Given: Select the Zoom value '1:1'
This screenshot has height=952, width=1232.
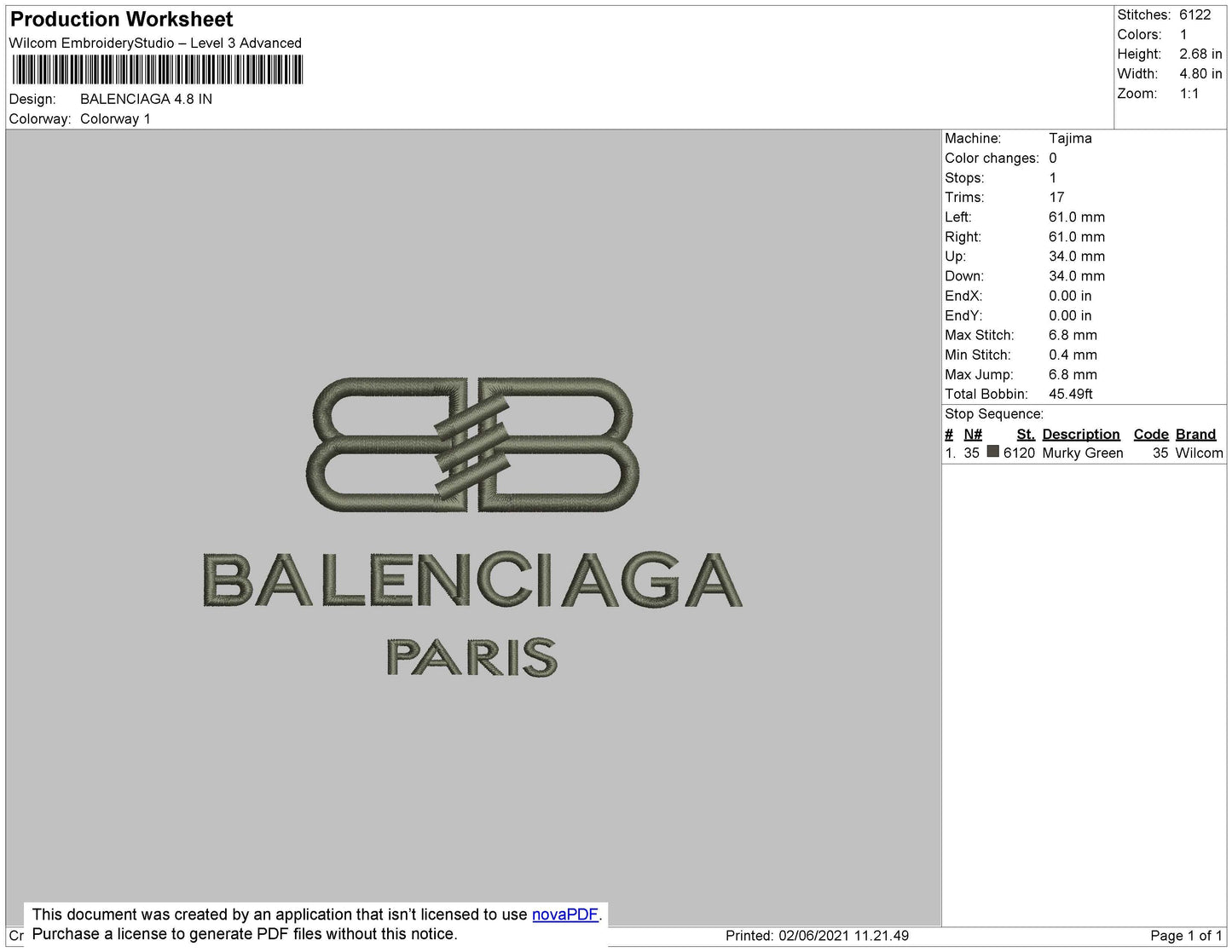Looking at the screenshot, I should tap(1189, 94).
